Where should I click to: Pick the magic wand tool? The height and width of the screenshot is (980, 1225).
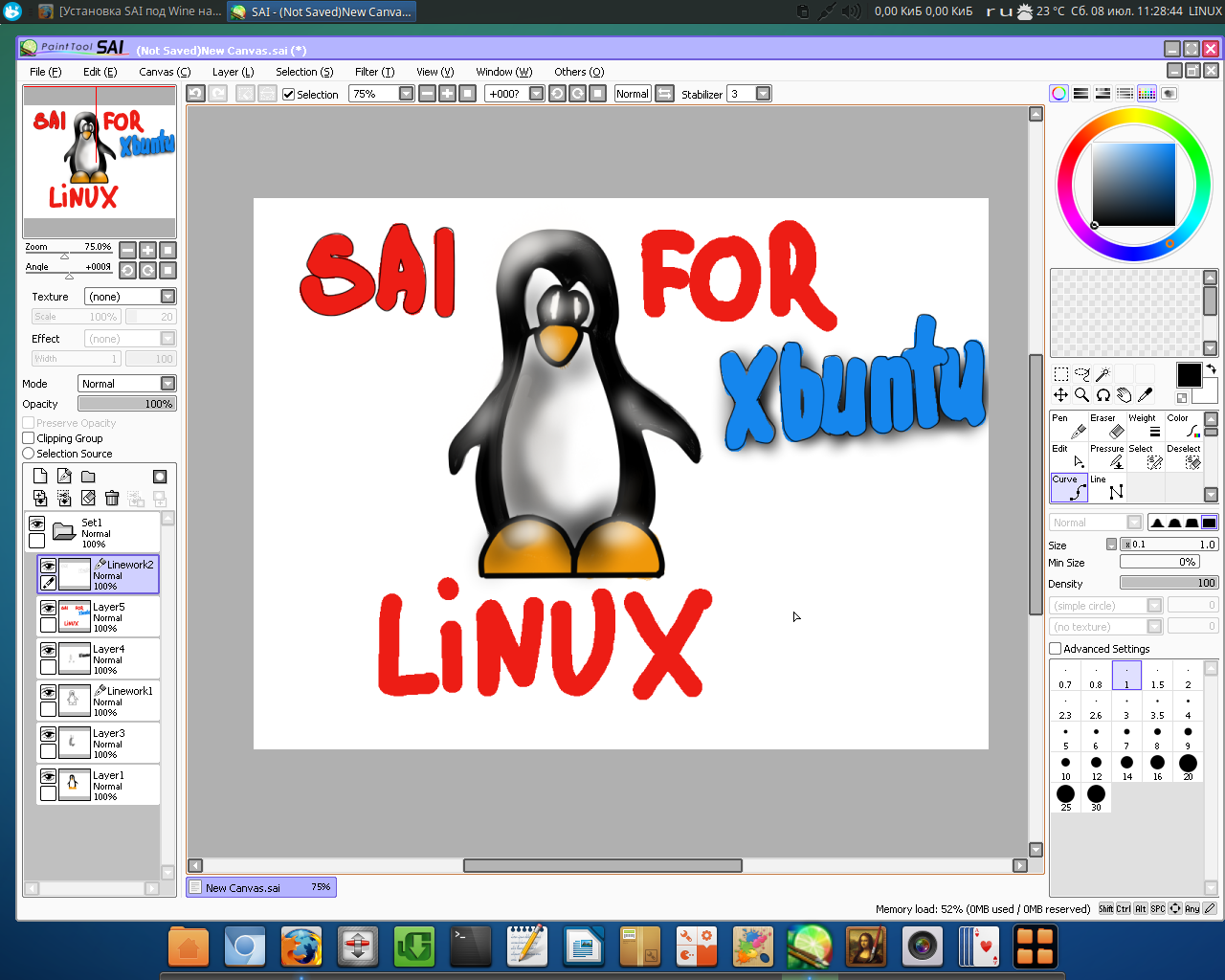pyautogui.click(x=1102, y=374)
